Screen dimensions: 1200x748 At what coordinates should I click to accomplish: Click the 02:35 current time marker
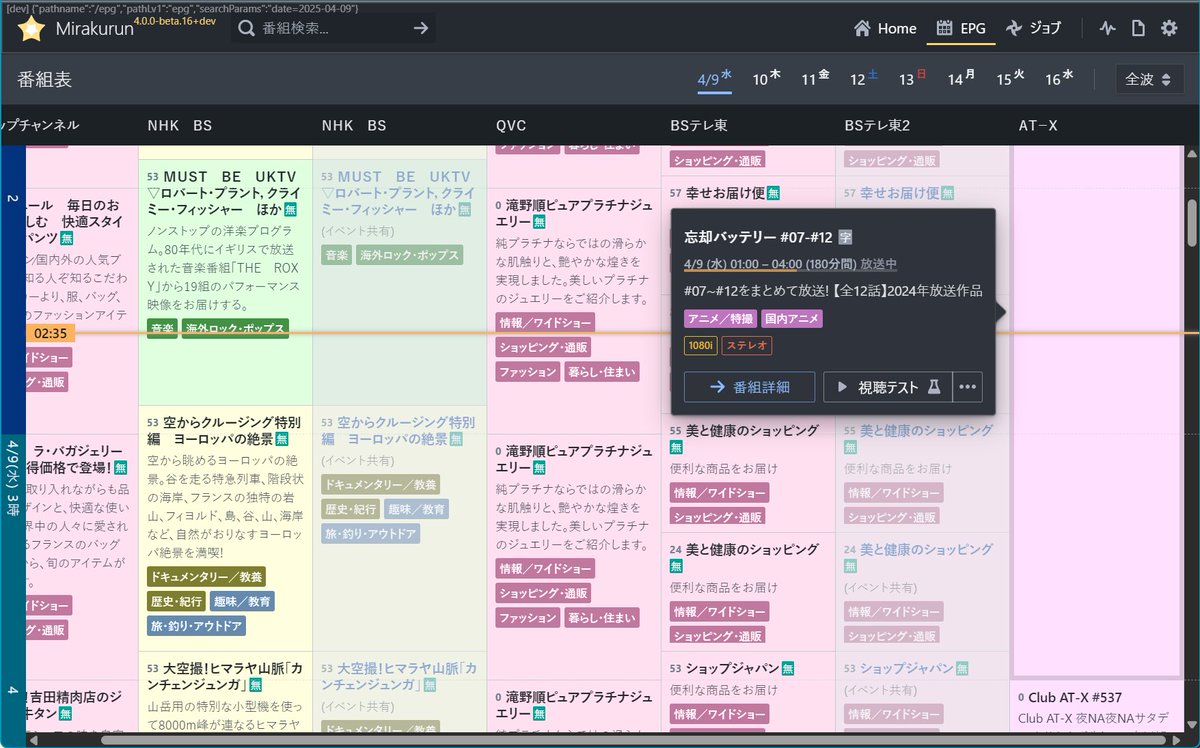coord(49,333)
